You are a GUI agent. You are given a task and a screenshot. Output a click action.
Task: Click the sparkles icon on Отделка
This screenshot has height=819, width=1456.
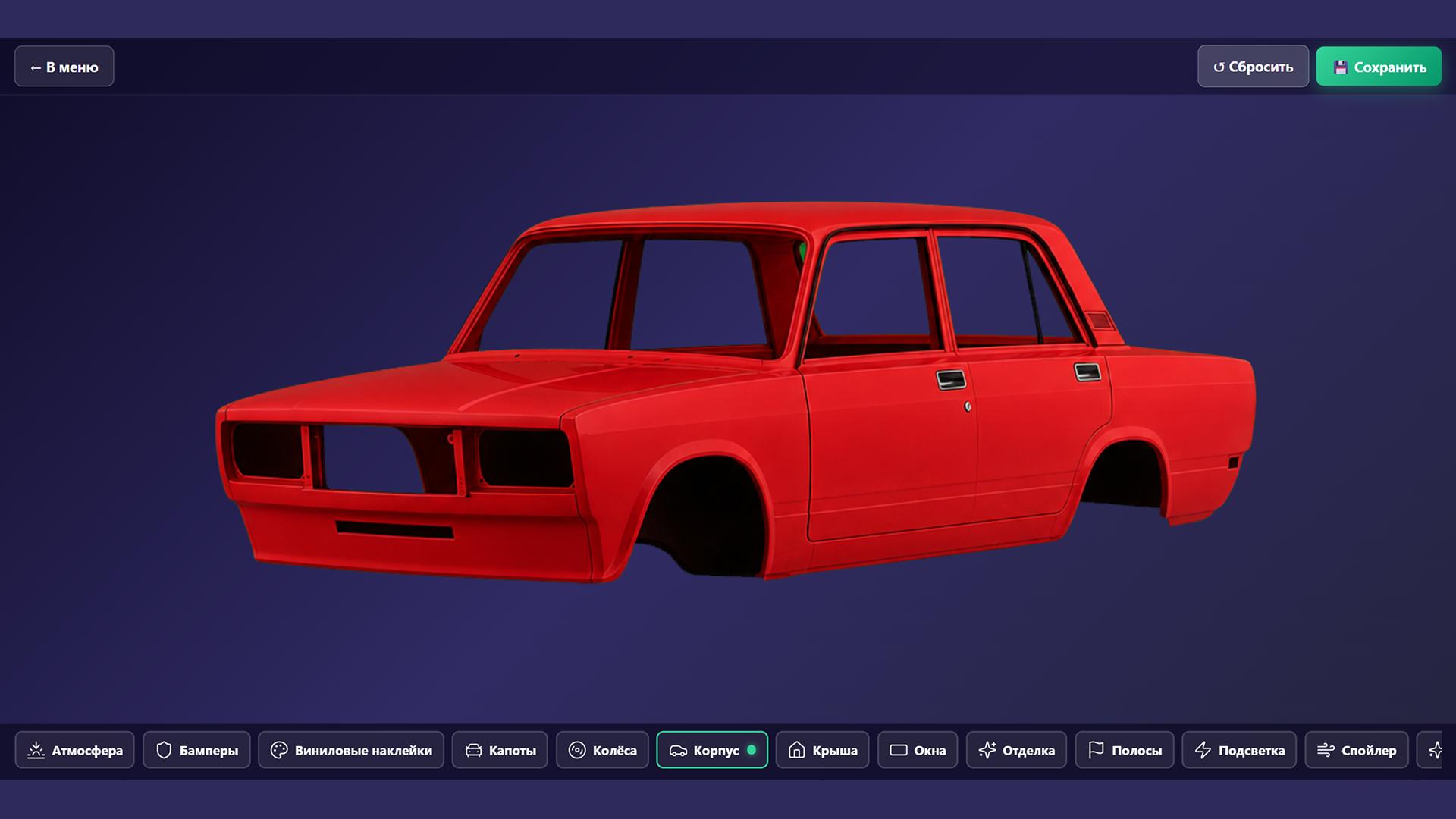[x=987, y=750]
